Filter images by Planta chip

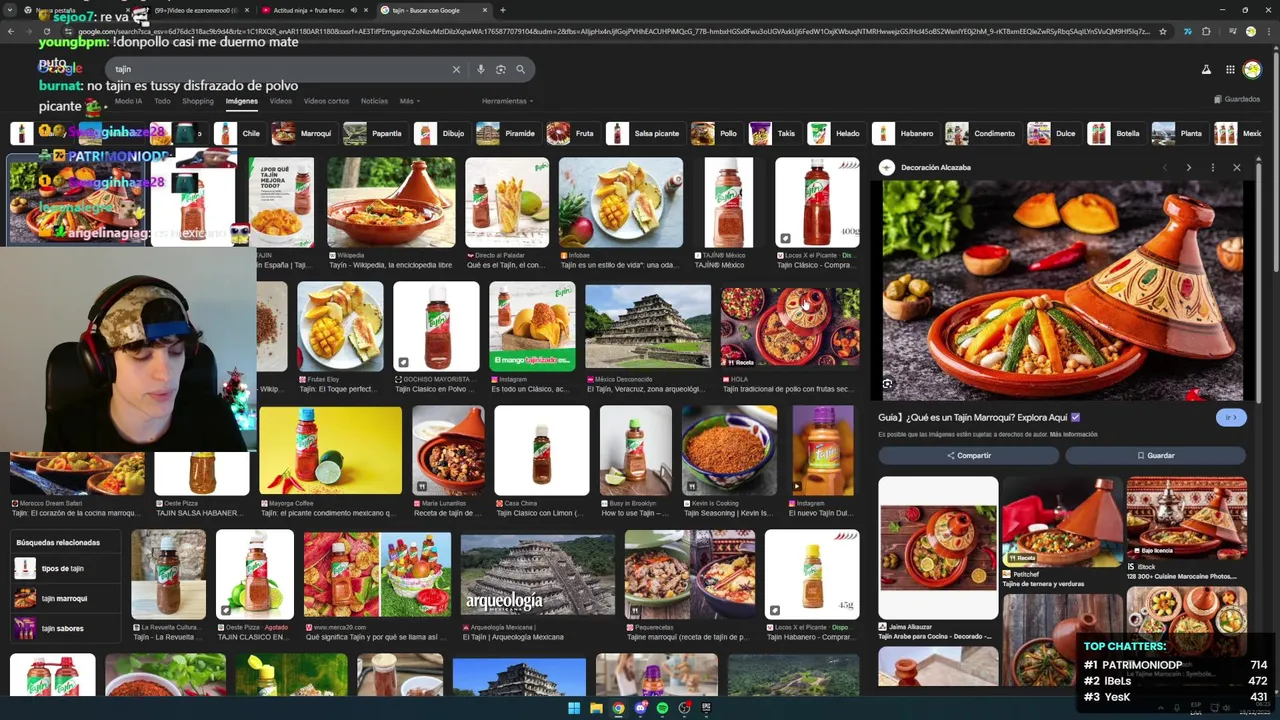click(x=1178, y=133)
